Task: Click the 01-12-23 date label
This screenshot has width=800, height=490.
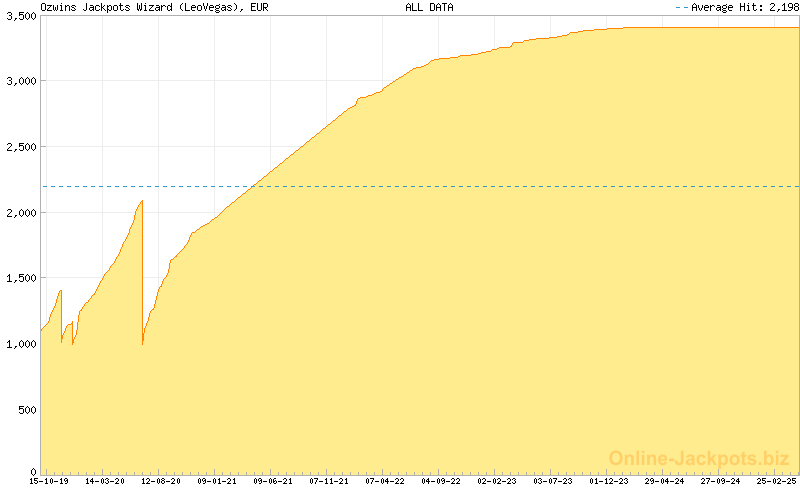Action: (x=609, y=481)
